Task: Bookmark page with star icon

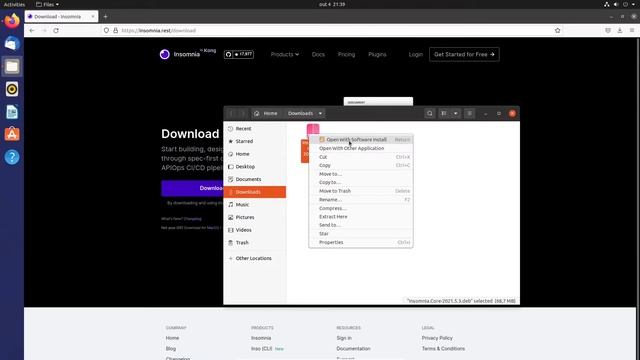Action: [558, 31]
